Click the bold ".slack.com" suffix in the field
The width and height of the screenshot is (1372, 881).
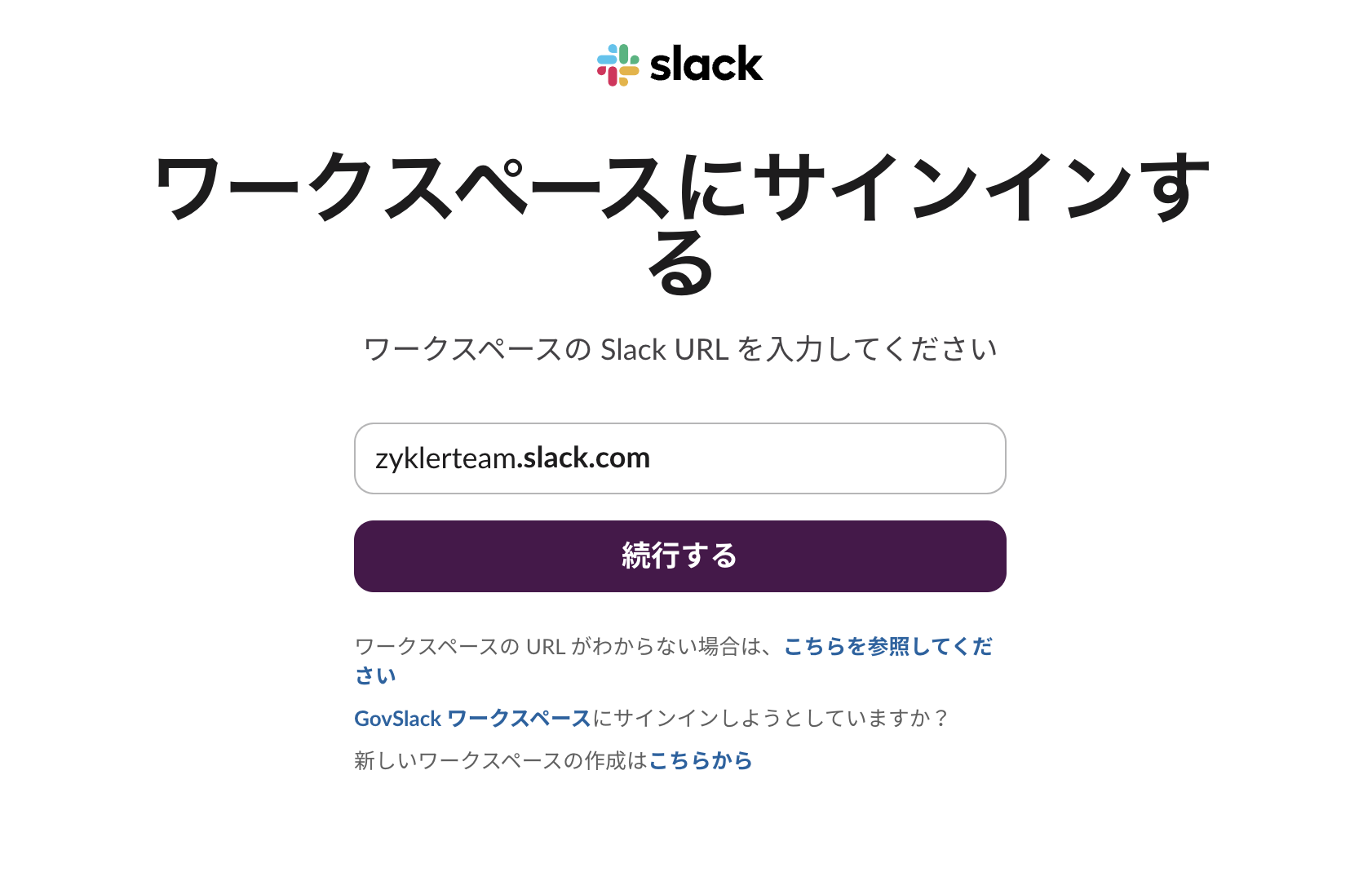click(584, 458)
